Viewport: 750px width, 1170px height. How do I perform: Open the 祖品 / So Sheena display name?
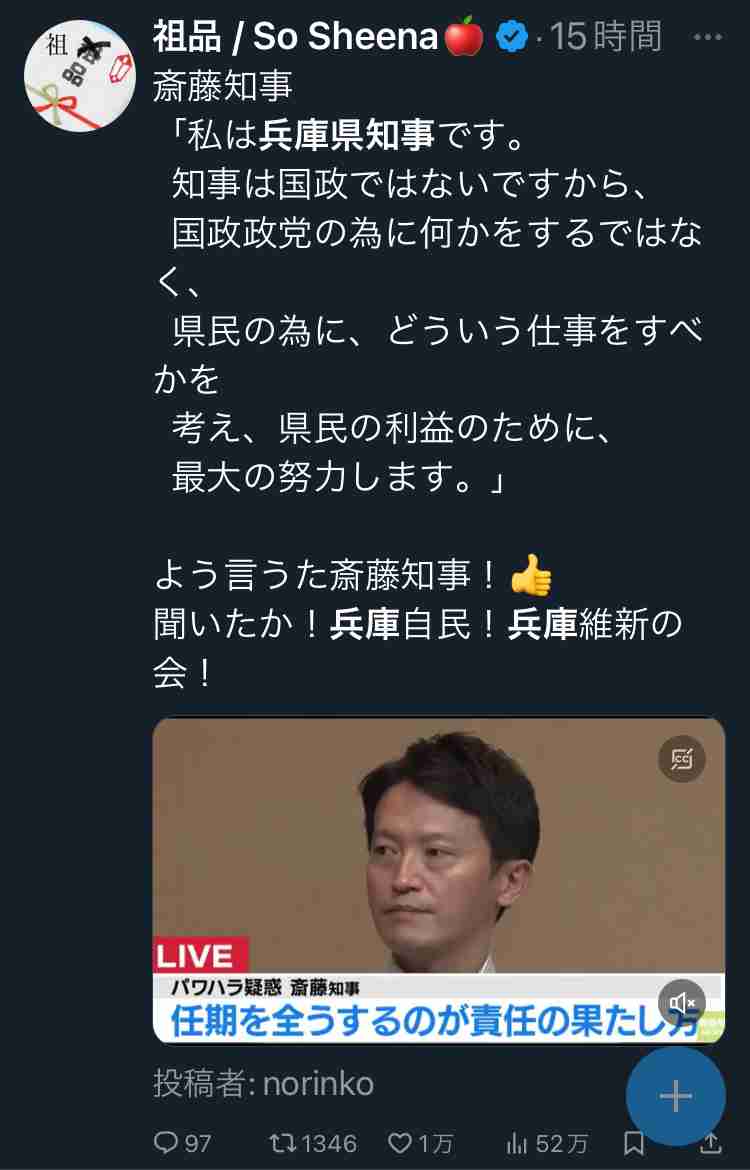click(x=296, y=37)
